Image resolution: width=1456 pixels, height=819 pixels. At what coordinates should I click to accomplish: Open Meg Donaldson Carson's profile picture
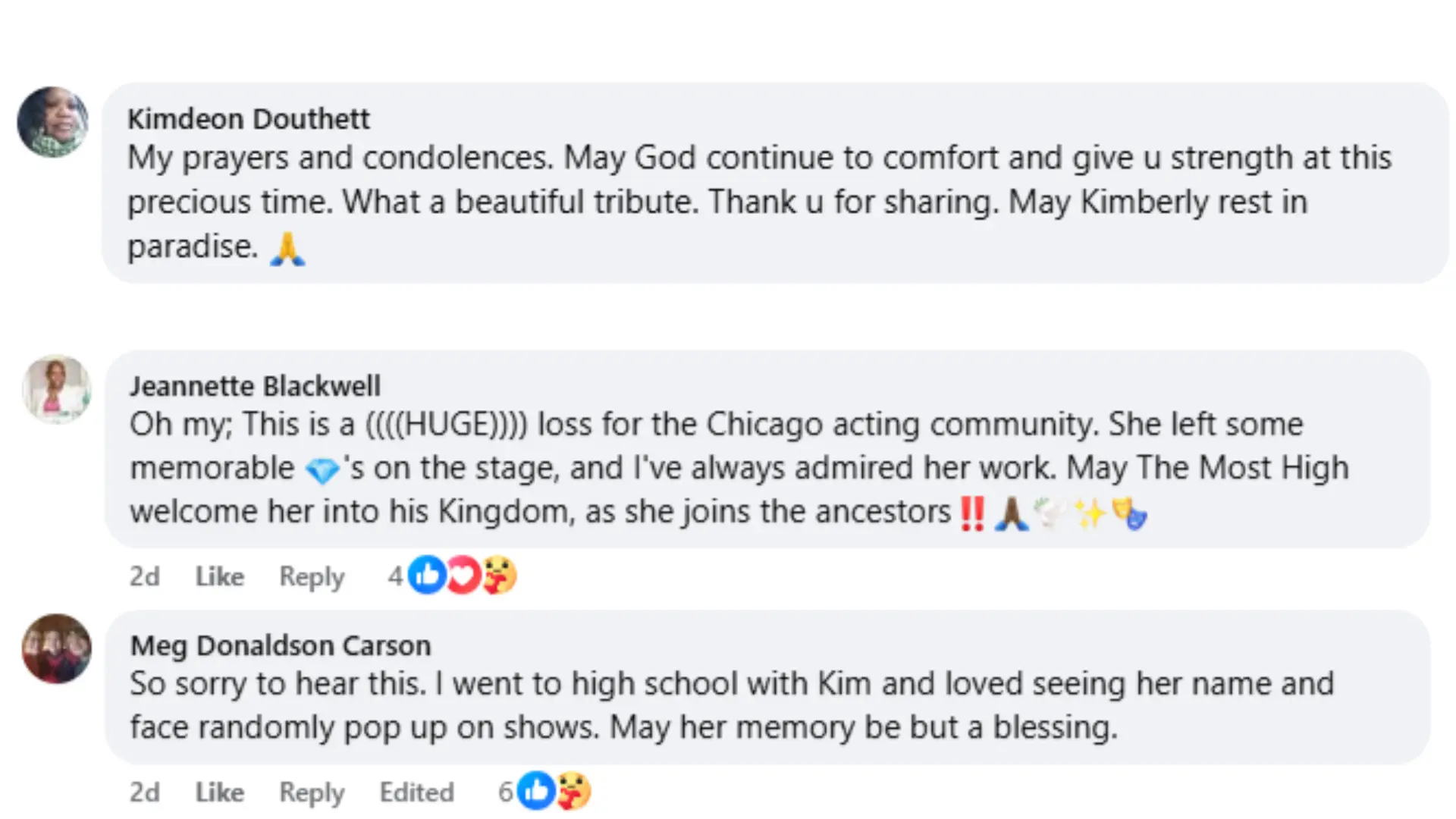(x=57, y=648)
